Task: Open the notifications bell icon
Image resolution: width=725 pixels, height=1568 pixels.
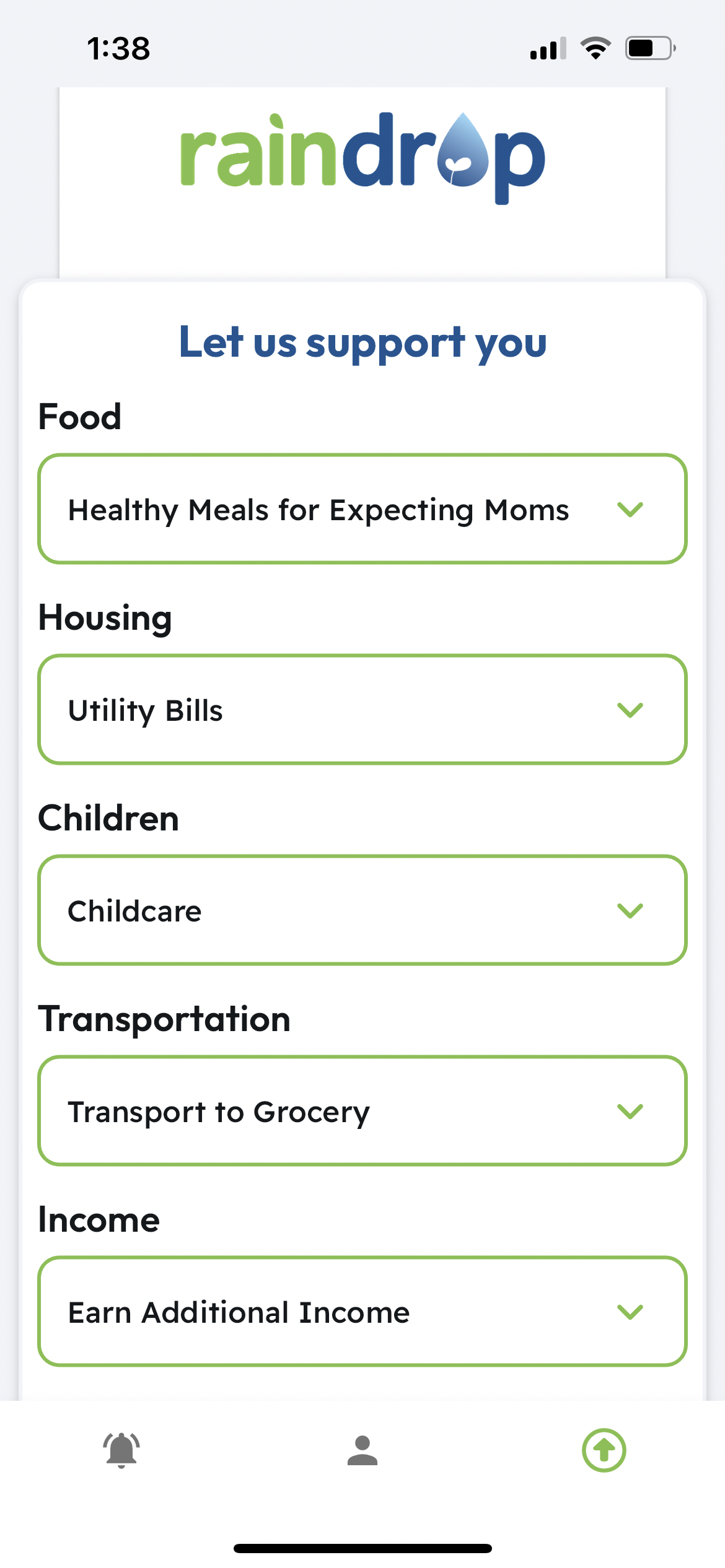Action: pyautogui.click(x=121, y=1450)
